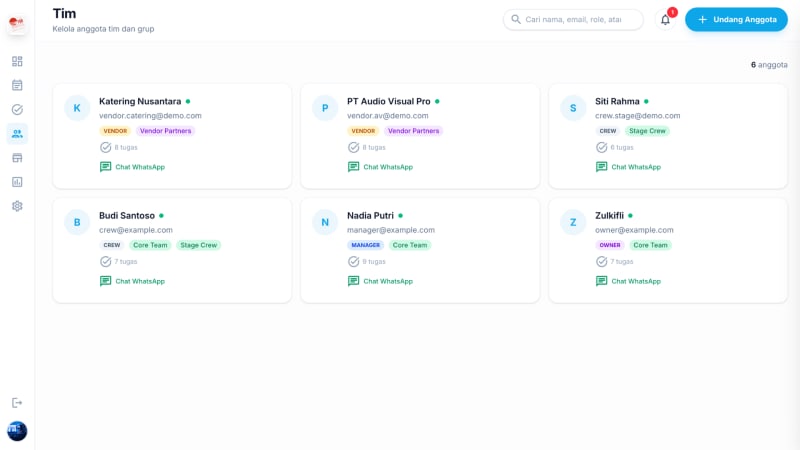Viewport: 800px width, 450px height.
Task: Open the reports chart icon in sidebar
Action: [x=17, y=182]
